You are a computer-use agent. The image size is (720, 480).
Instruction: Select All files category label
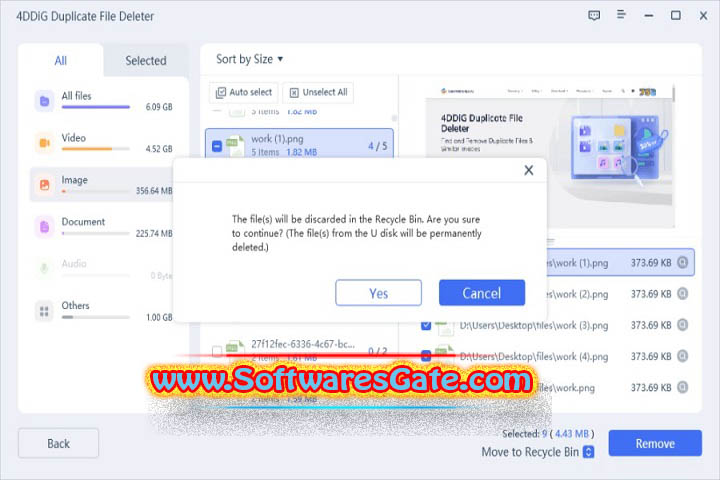[77, 96]
